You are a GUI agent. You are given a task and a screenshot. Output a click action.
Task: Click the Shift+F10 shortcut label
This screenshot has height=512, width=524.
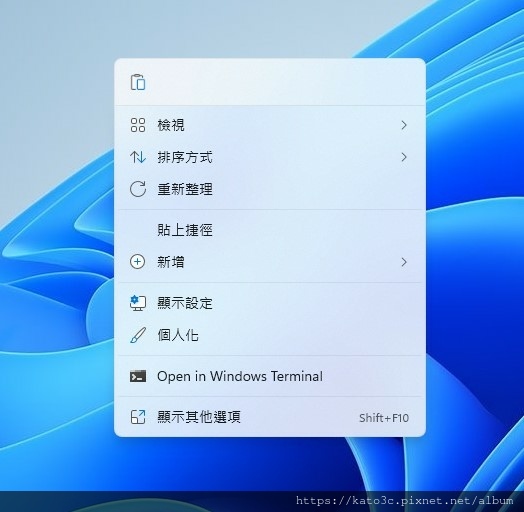[384, 418]
